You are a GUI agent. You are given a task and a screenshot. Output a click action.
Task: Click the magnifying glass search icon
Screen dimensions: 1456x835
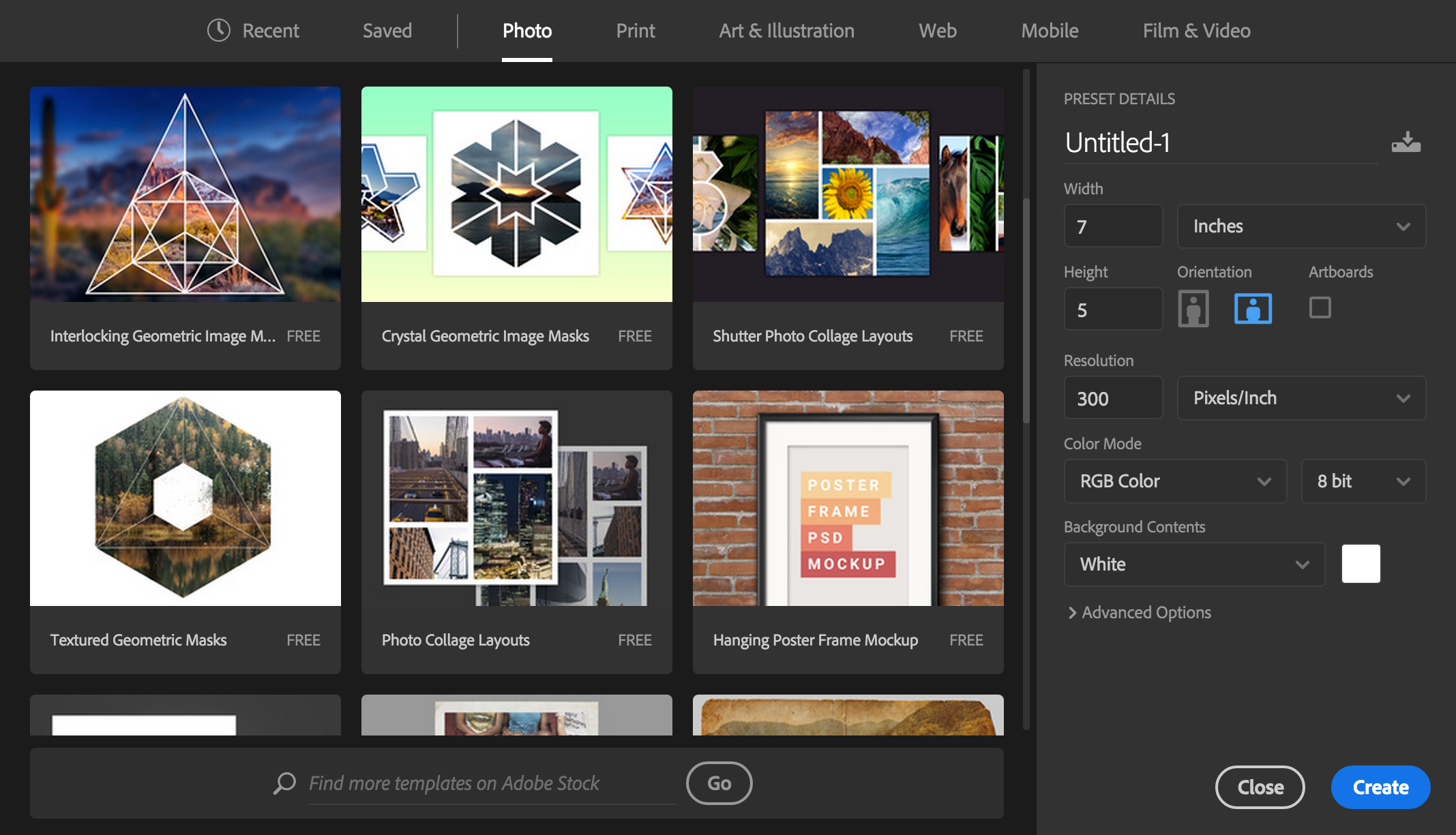click(284, 783)
